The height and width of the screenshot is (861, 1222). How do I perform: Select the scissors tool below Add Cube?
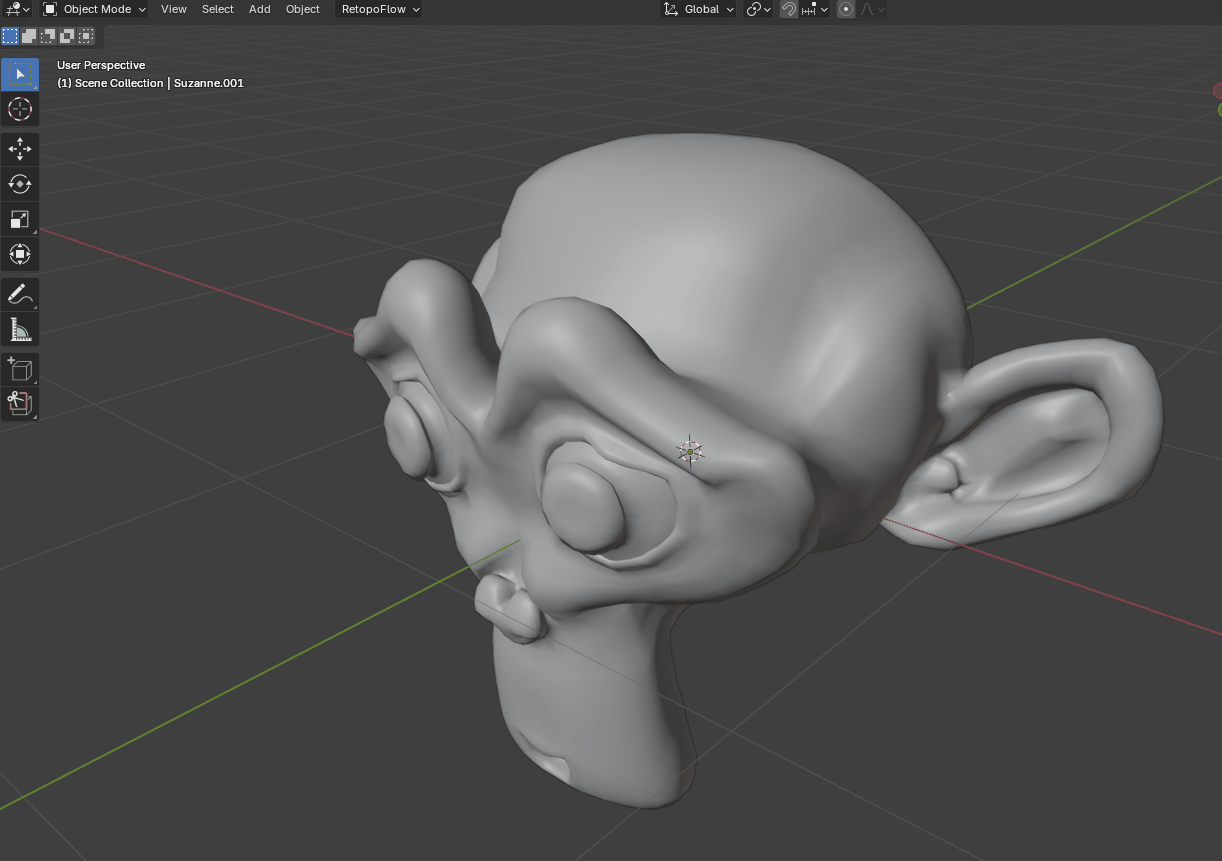point(20,404)
